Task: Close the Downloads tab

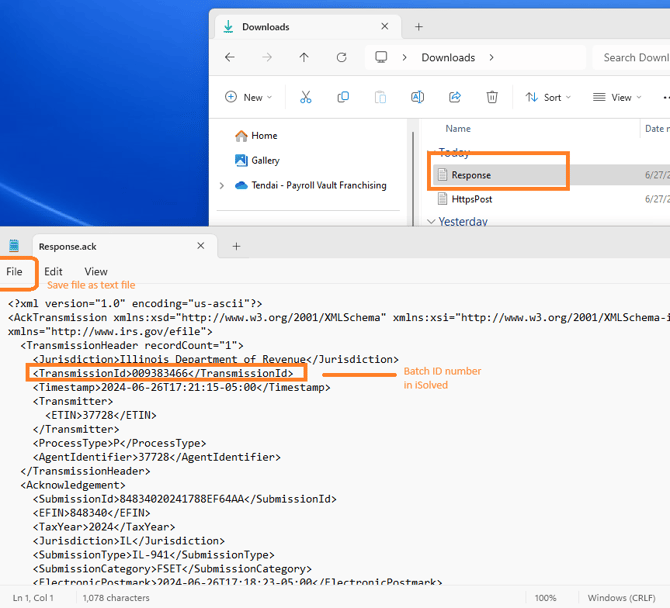Action: click(x=385, y=26)
